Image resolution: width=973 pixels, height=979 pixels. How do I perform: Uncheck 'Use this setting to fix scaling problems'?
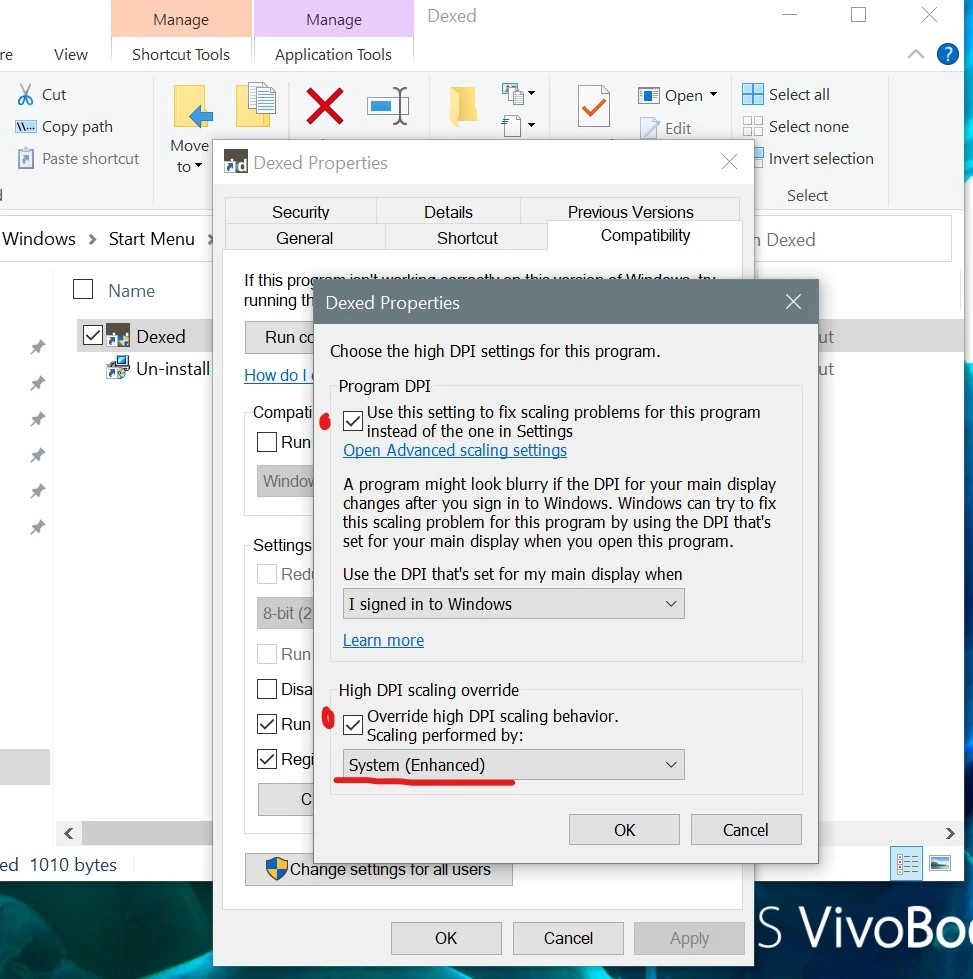click(x=353, y=421)
